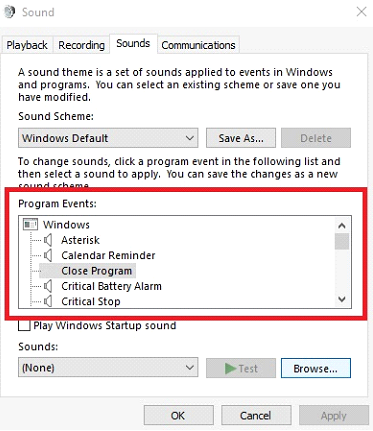Click the Sound icon in the title bar
The height and width of the screenshot is (431, 373).
tap(9, 12)
